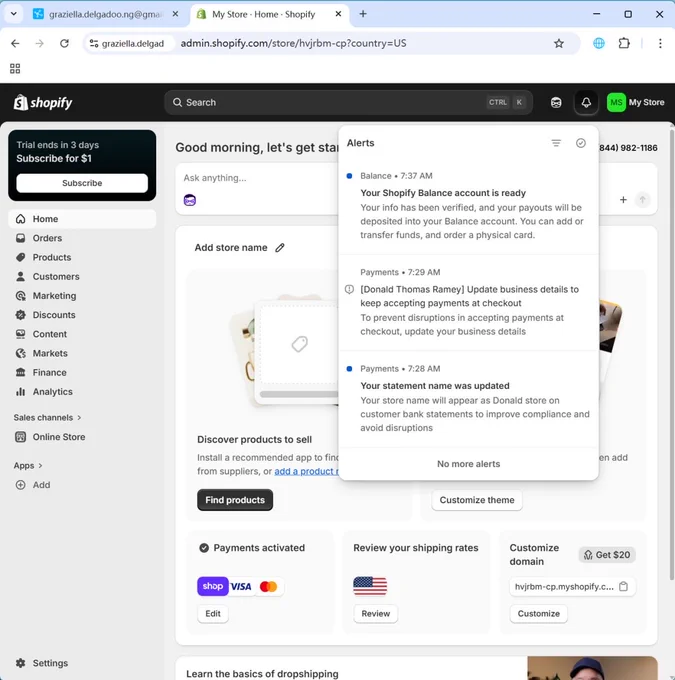675x680 pixels.
Task: Click the pencil icon next to Add store name
Action: [280, 248]
